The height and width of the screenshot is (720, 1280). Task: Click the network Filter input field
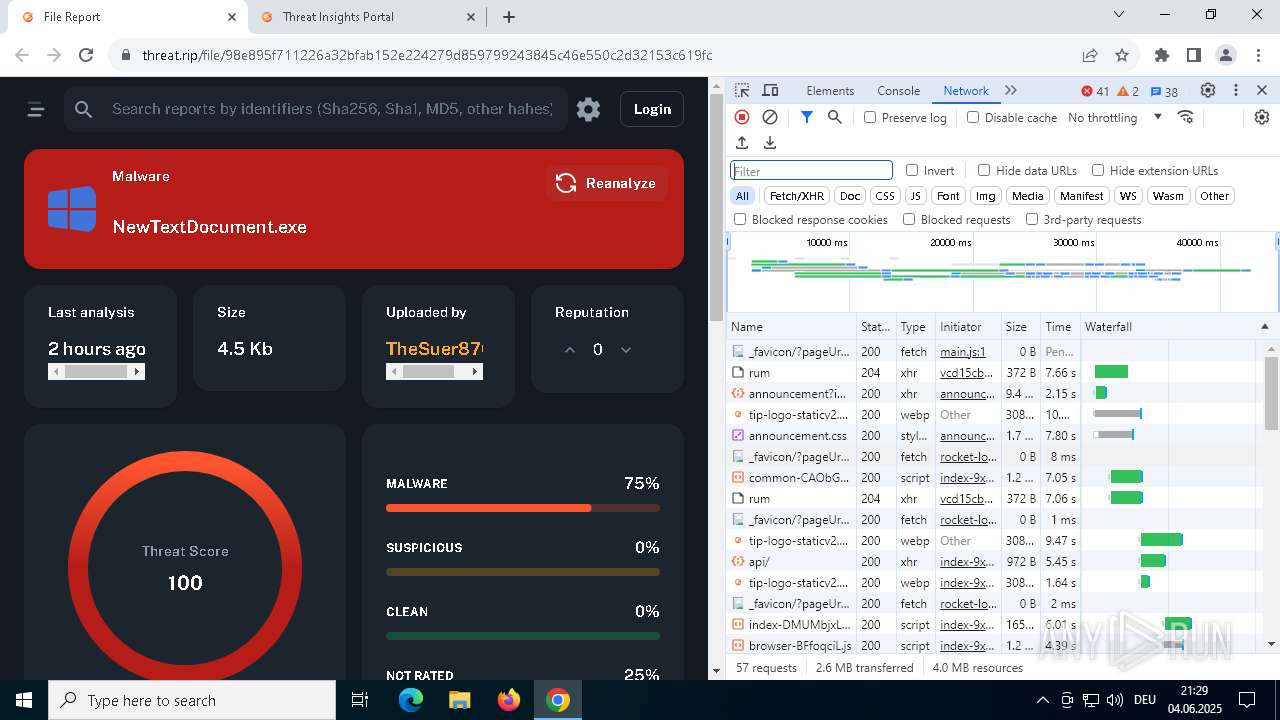click(811, 171)
